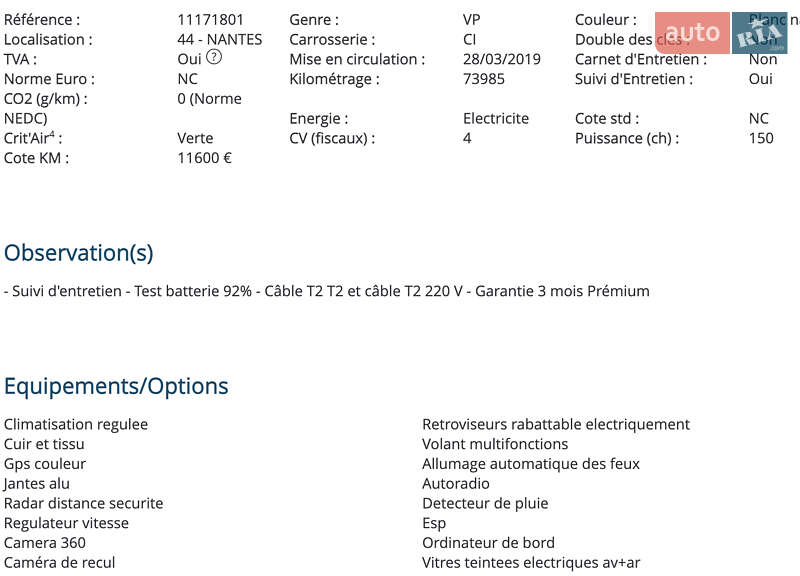Click the Test batterie 92% observation text
Viewport: 800px width, 576px height.
(x=193, y=291)
